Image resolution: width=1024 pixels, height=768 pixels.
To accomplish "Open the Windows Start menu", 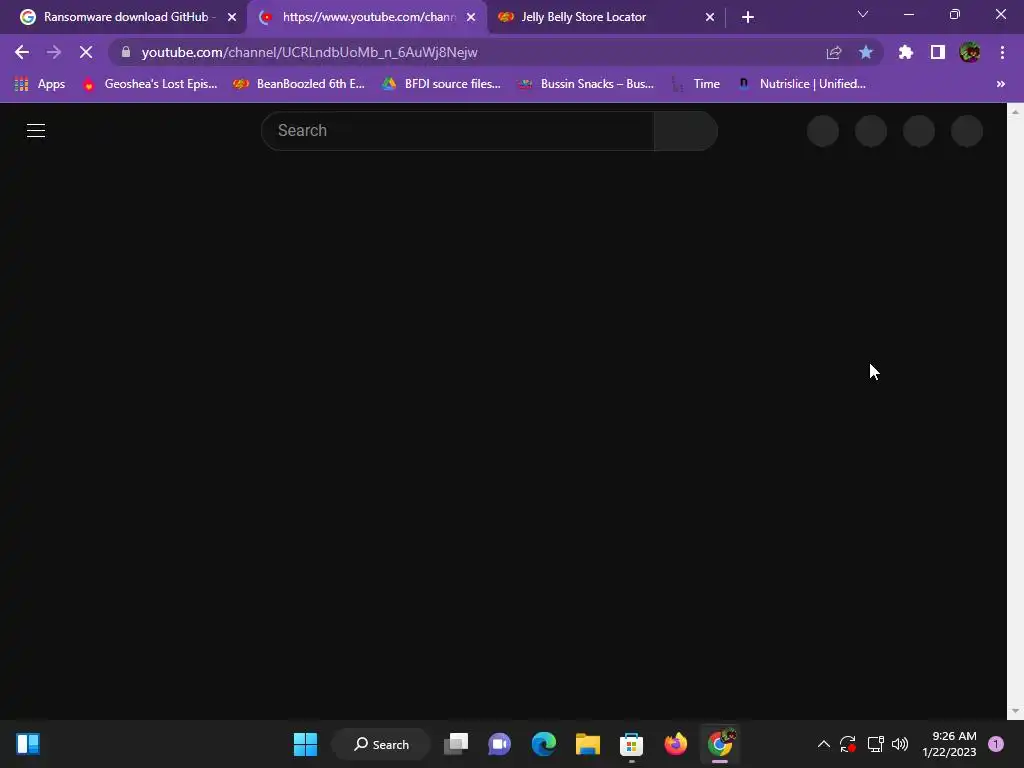I will 305,744.
